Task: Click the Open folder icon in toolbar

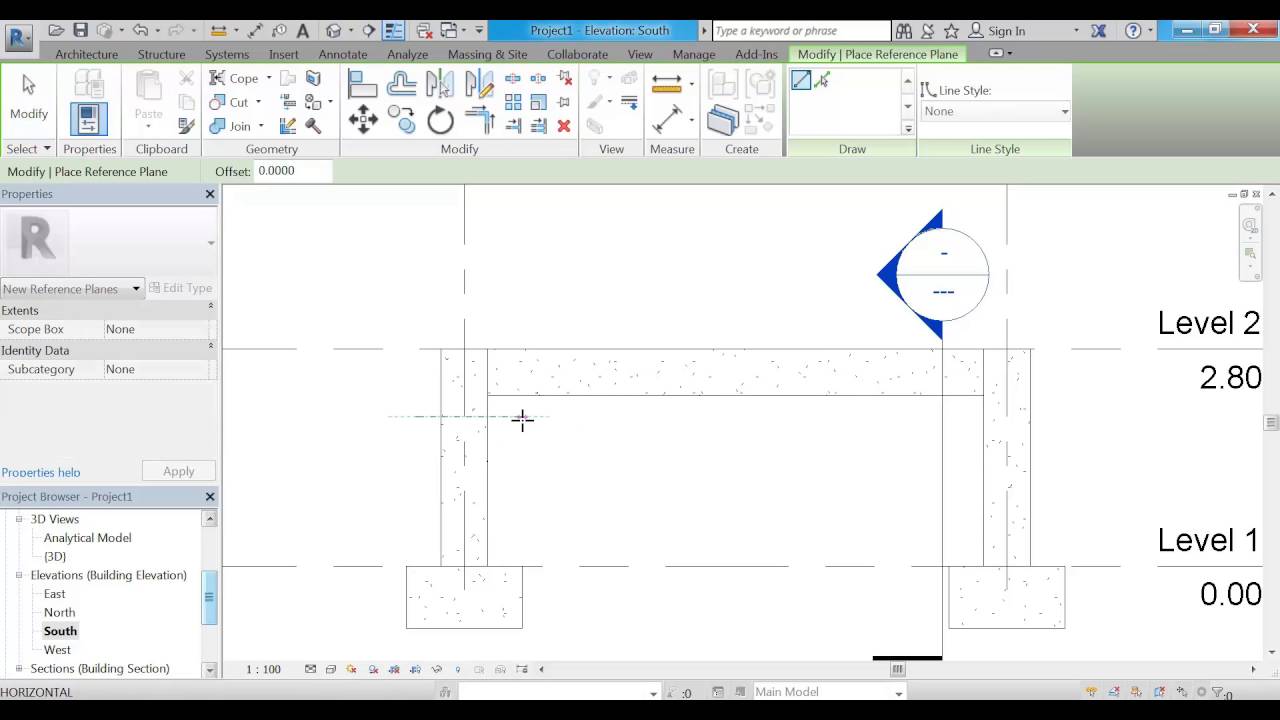Action: [56, 31]
